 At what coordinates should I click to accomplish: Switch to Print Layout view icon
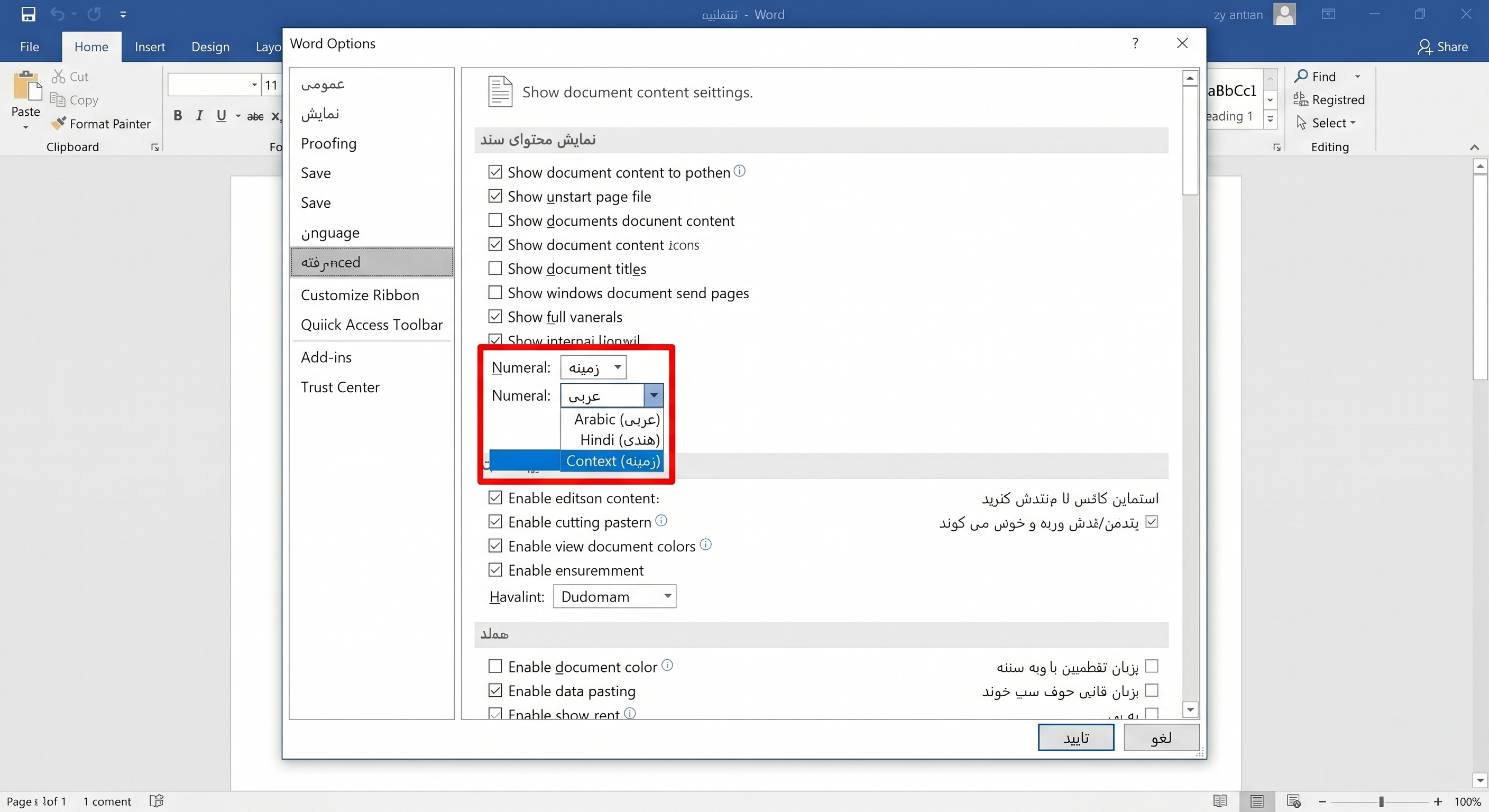tap(1257, 801)
